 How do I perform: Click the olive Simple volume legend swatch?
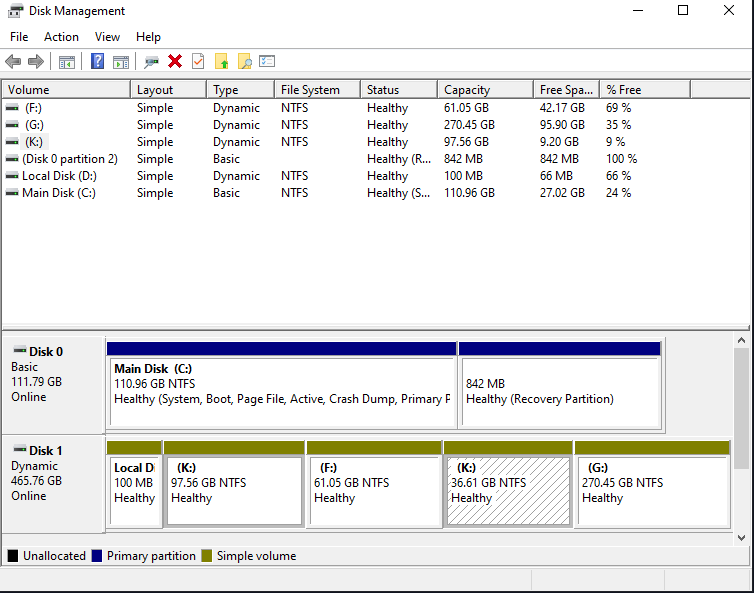[x=207, y=556]
